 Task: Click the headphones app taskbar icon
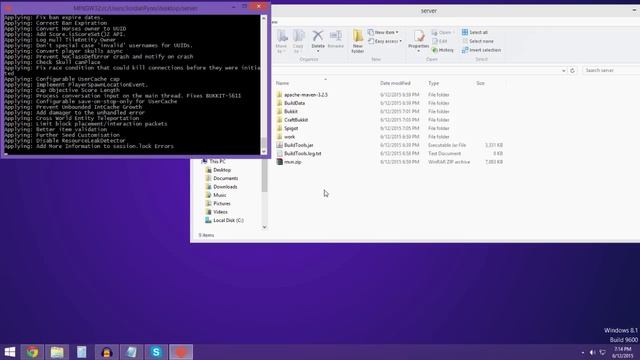pos(107,352)
